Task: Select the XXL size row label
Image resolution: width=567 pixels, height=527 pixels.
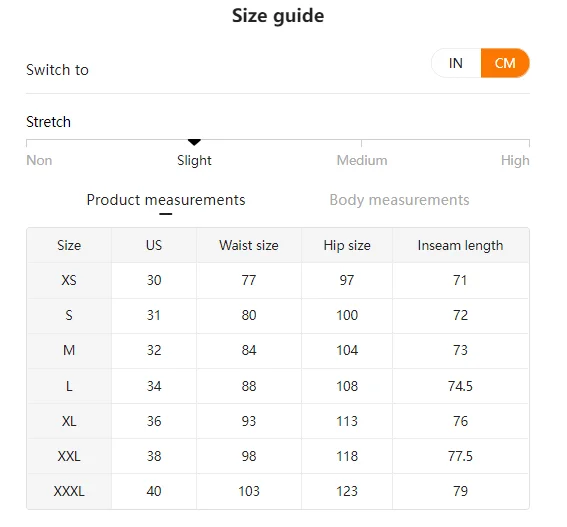Action: 69,456
